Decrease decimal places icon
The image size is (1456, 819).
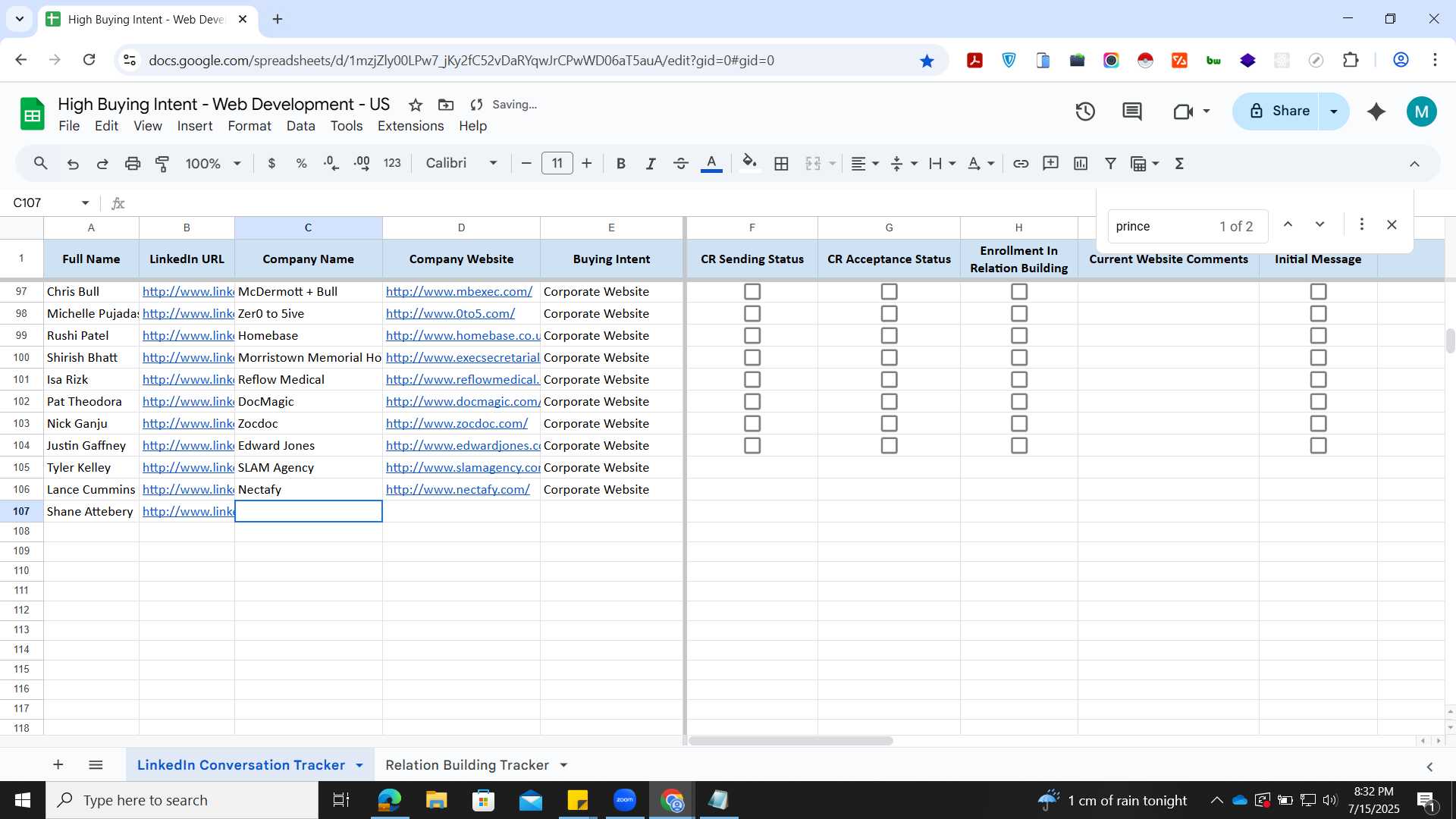click(x=331, y=164)
